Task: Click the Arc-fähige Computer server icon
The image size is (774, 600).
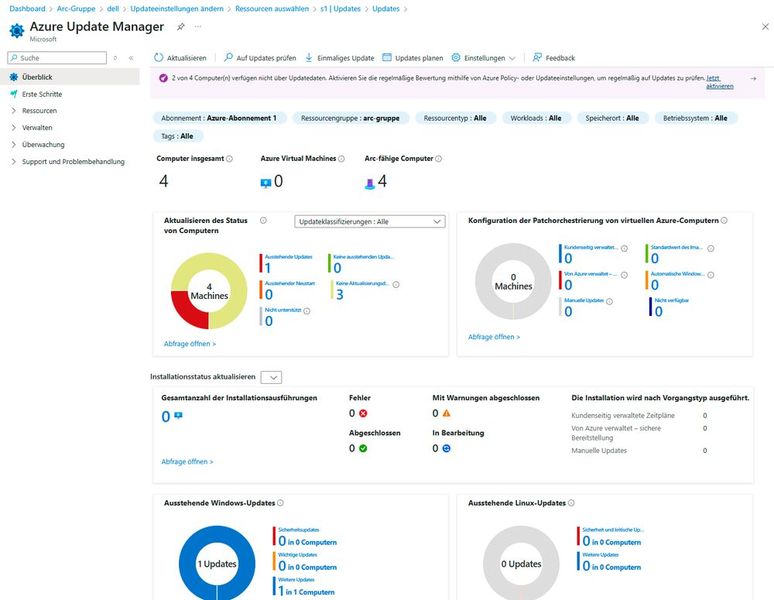Action: [x=370, y=184]
